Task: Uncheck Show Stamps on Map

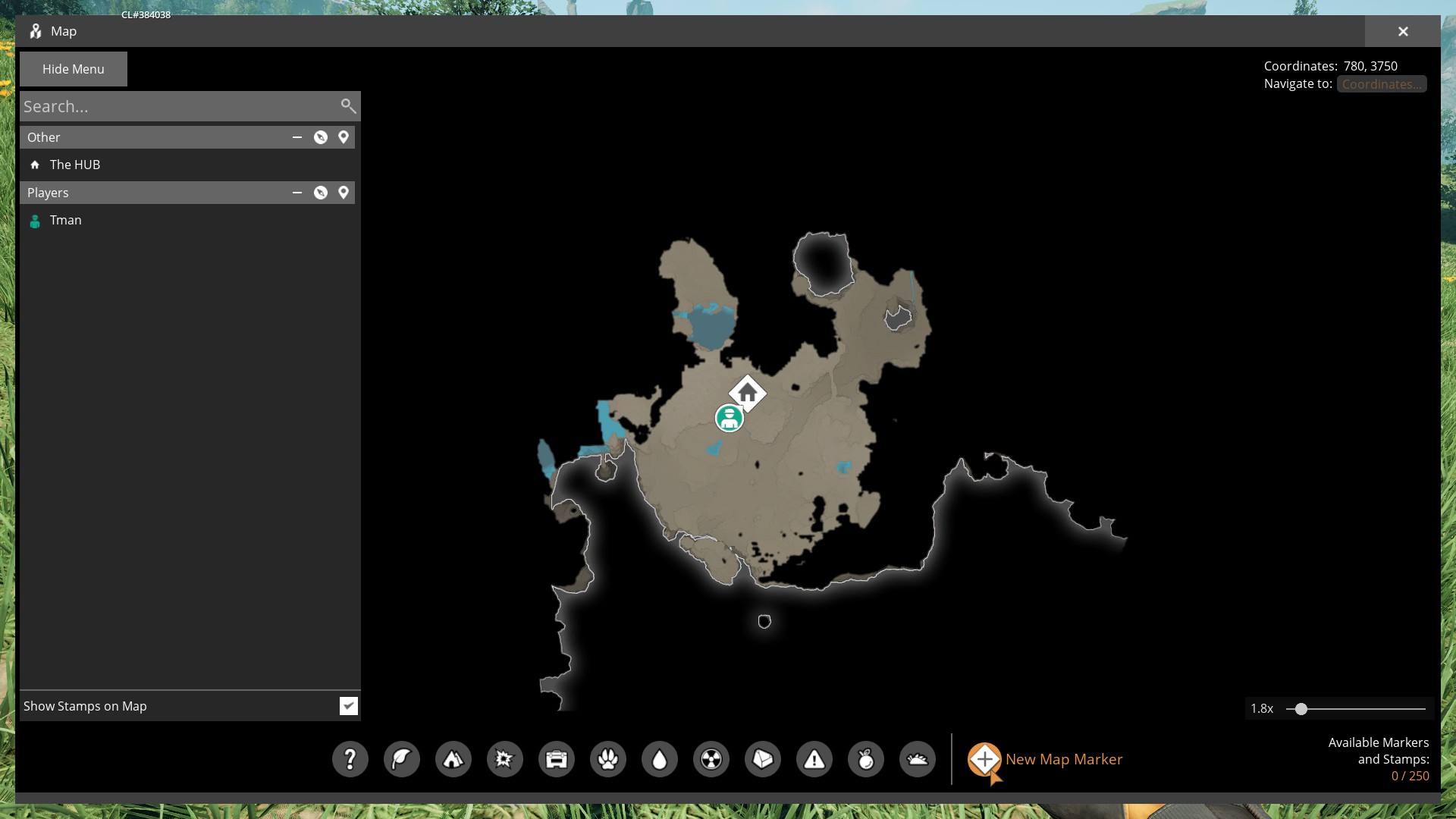Action: click(348, 706)
